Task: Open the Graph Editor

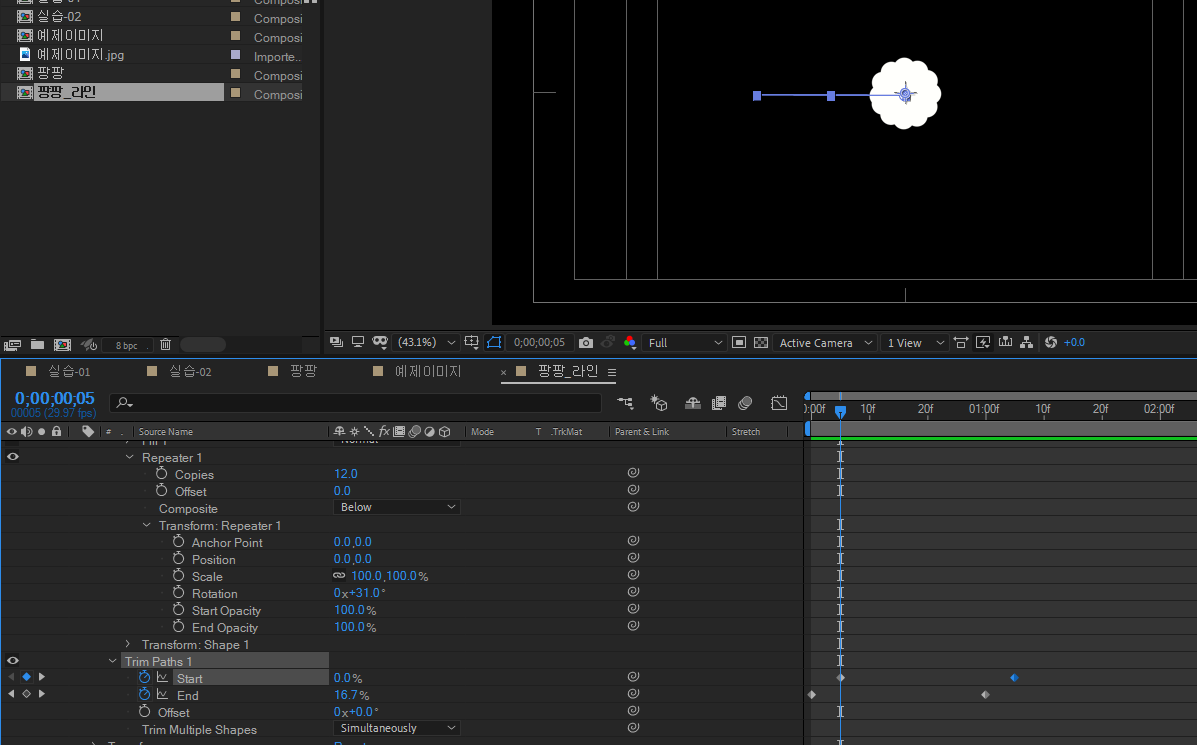Action: (x=779, y=403)
